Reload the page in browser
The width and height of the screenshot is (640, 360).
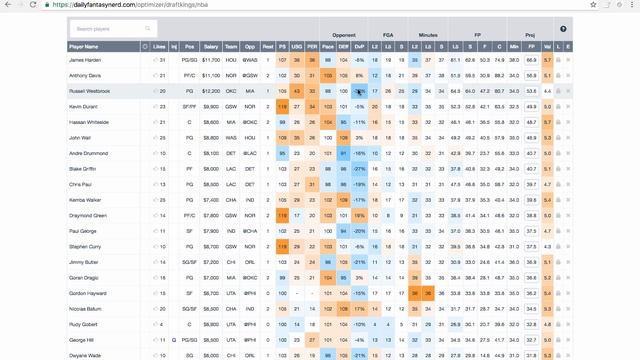tap(33, 4)
